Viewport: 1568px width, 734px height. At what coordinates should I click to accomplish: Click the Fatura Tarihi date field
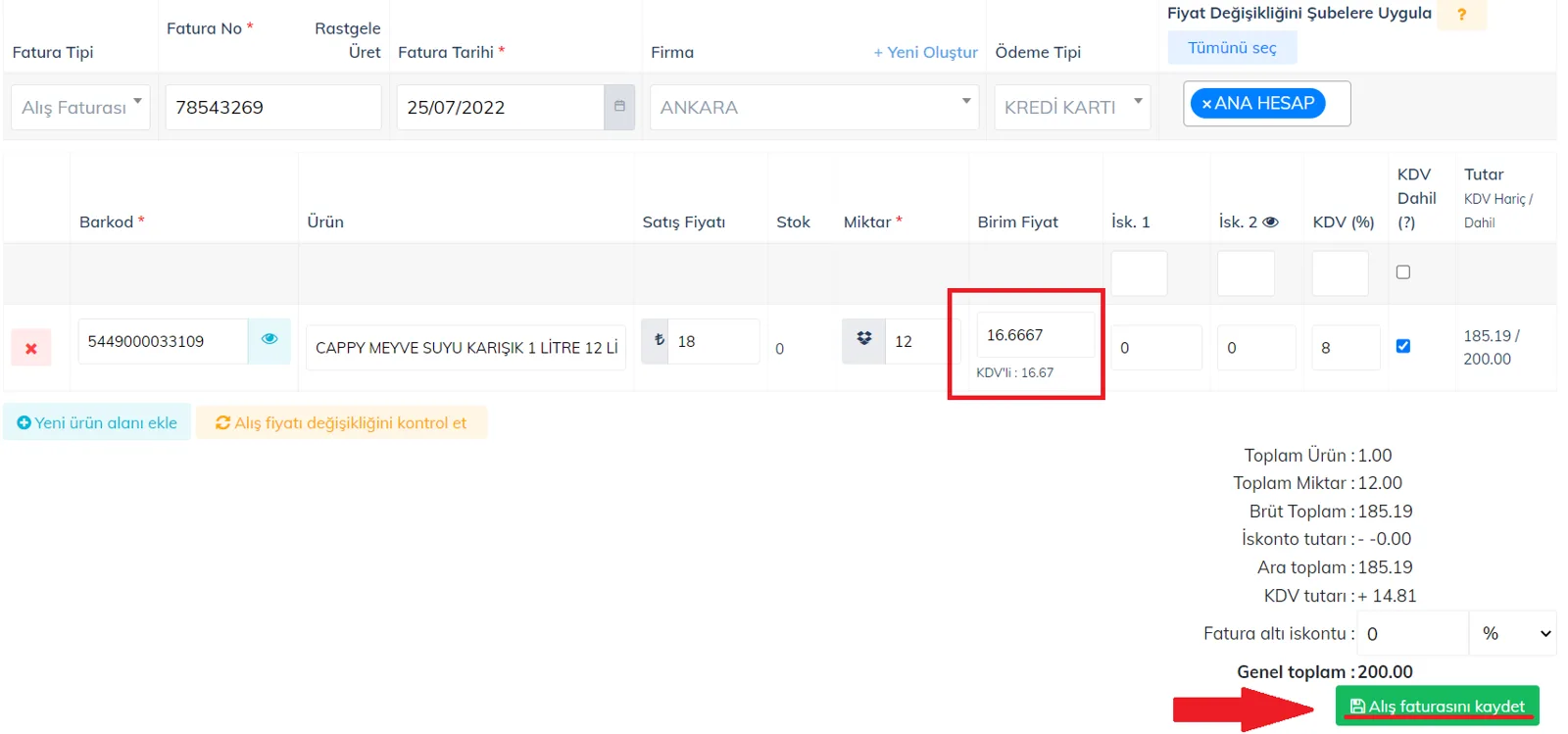[x=501, y=107]
